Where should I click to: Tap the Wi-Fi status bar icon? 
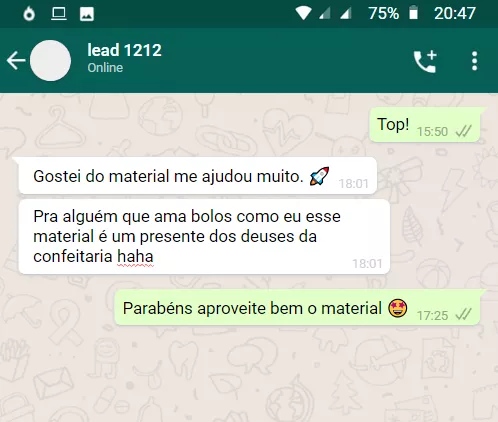(303, 14)
